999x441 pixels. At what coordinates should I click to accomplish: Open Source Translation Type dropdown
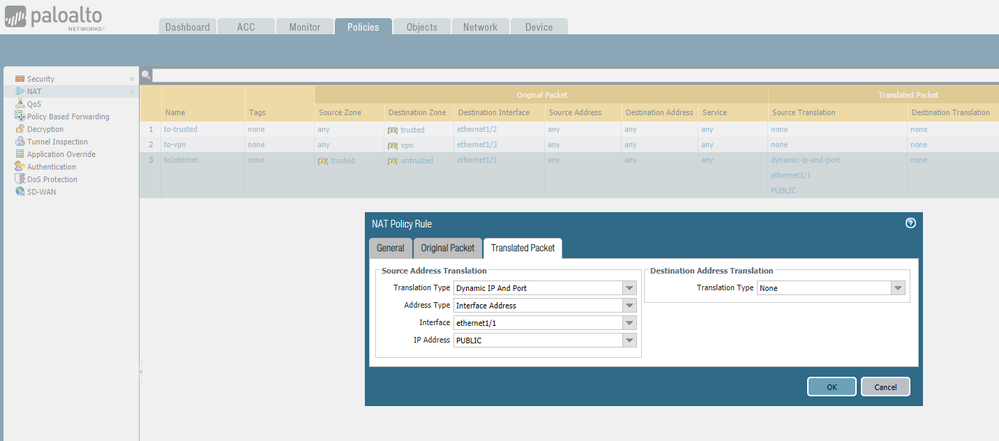coord(629,288)
